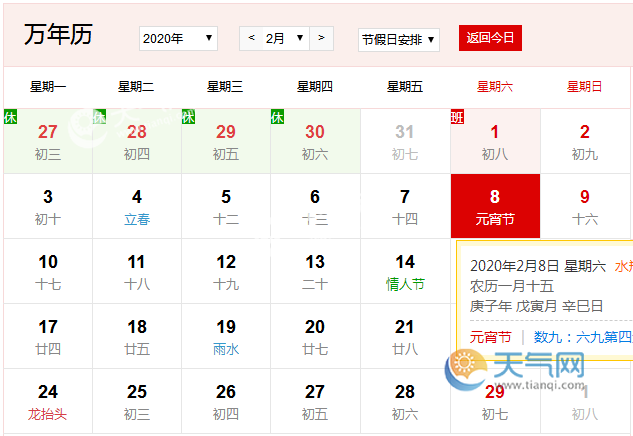Viewport: 633px width, 436px height.
Task: Select February 5 十二 cell
Action: pos(226,206)
